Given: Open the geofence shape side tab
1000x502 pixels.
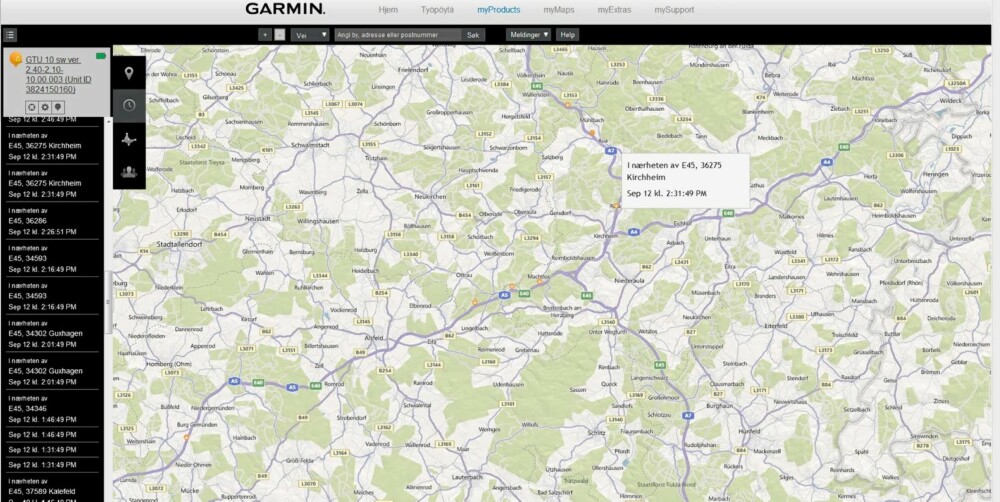Looking at the screenshot, I should coord(129,139).
